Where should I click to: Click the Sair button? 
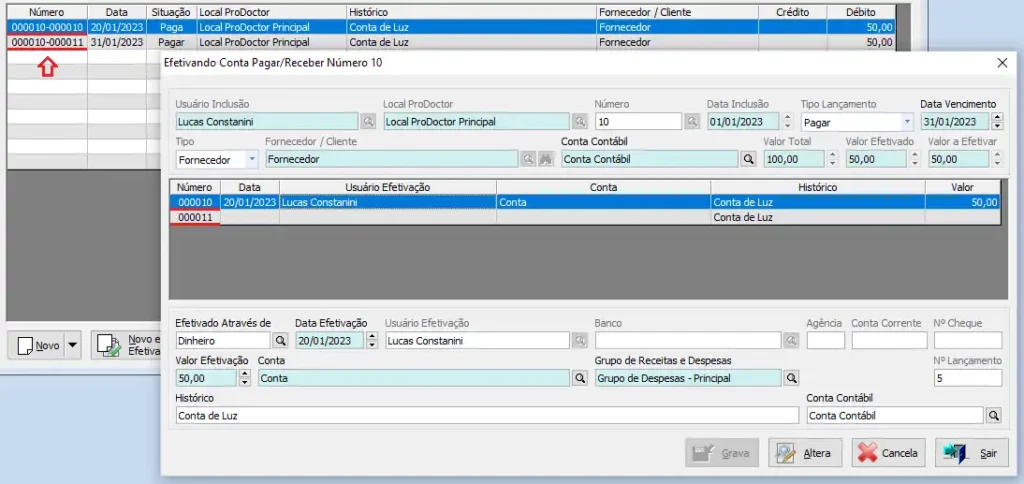point(972,453)
